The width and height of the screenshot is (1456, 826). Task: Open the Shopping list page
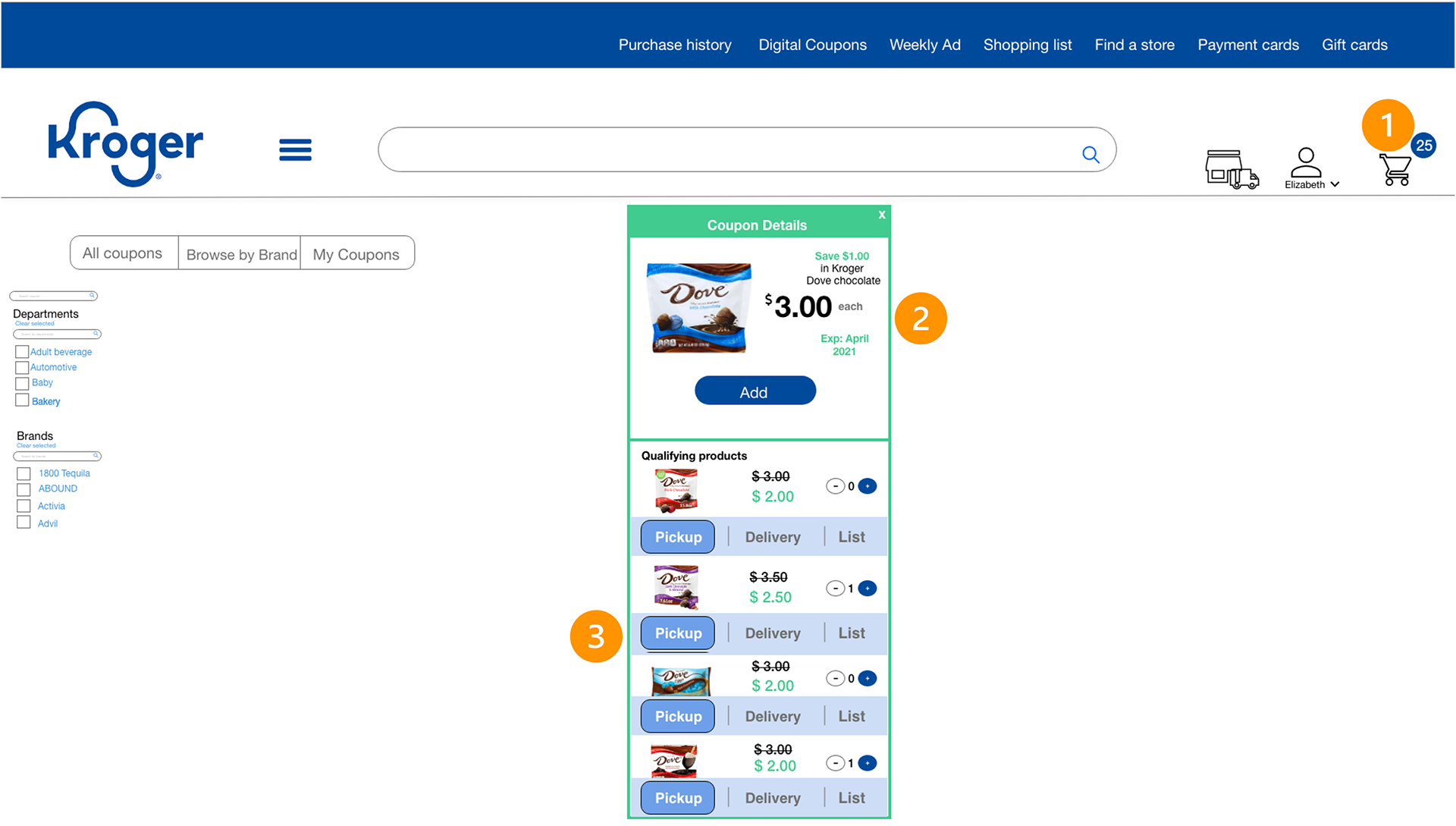(1028, 45)
